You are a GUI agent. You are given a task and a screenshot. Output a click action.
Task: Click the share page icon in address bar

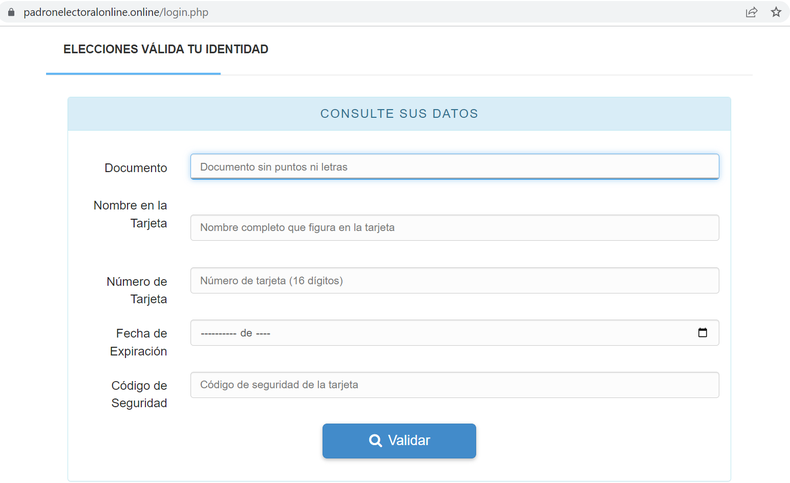tap(751, 13)
